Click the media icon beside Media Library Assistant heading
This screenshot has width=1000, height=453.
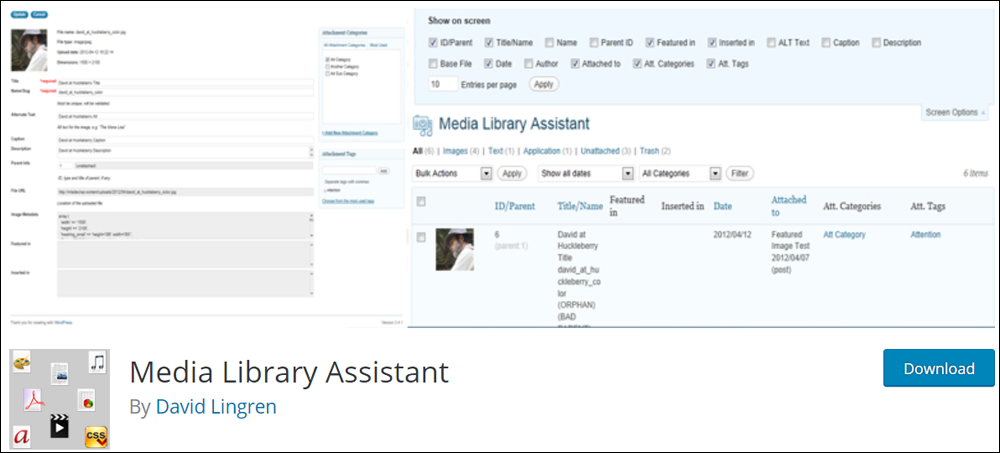point(423,124)
